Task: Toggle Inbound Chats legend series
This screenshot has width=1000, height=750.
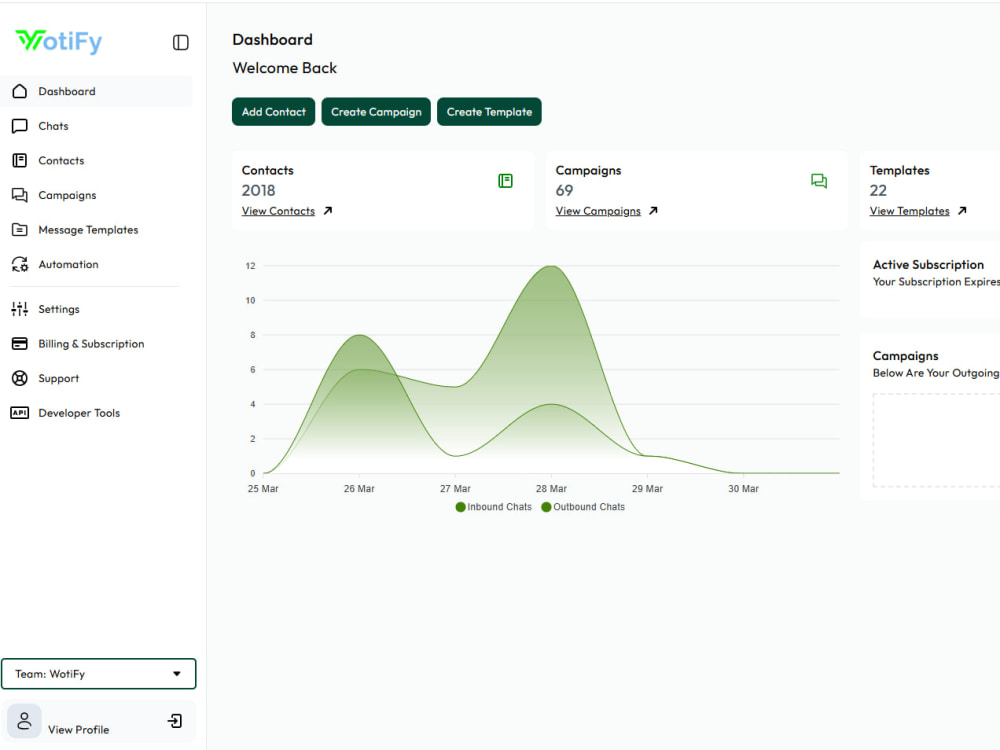Action: point(494,507)
